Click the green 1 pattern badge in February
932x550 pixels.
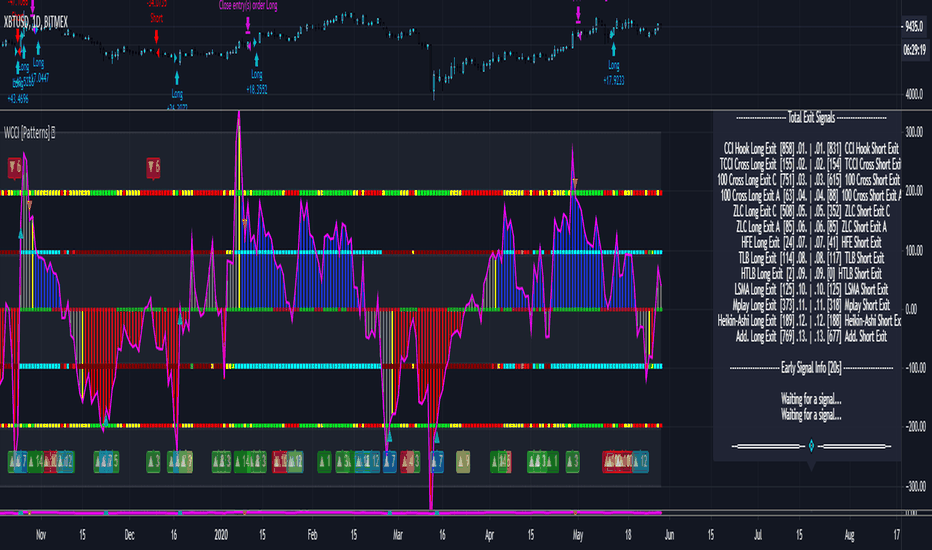(x=324, y=461)
